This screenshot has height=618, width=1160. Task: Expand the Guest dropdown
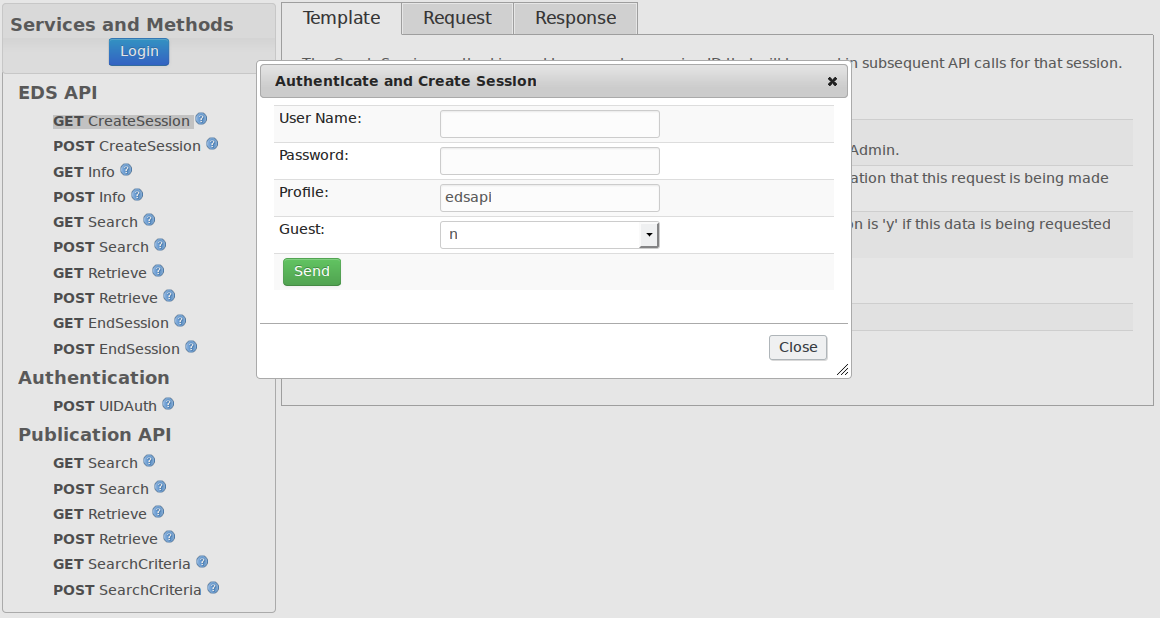649,234
